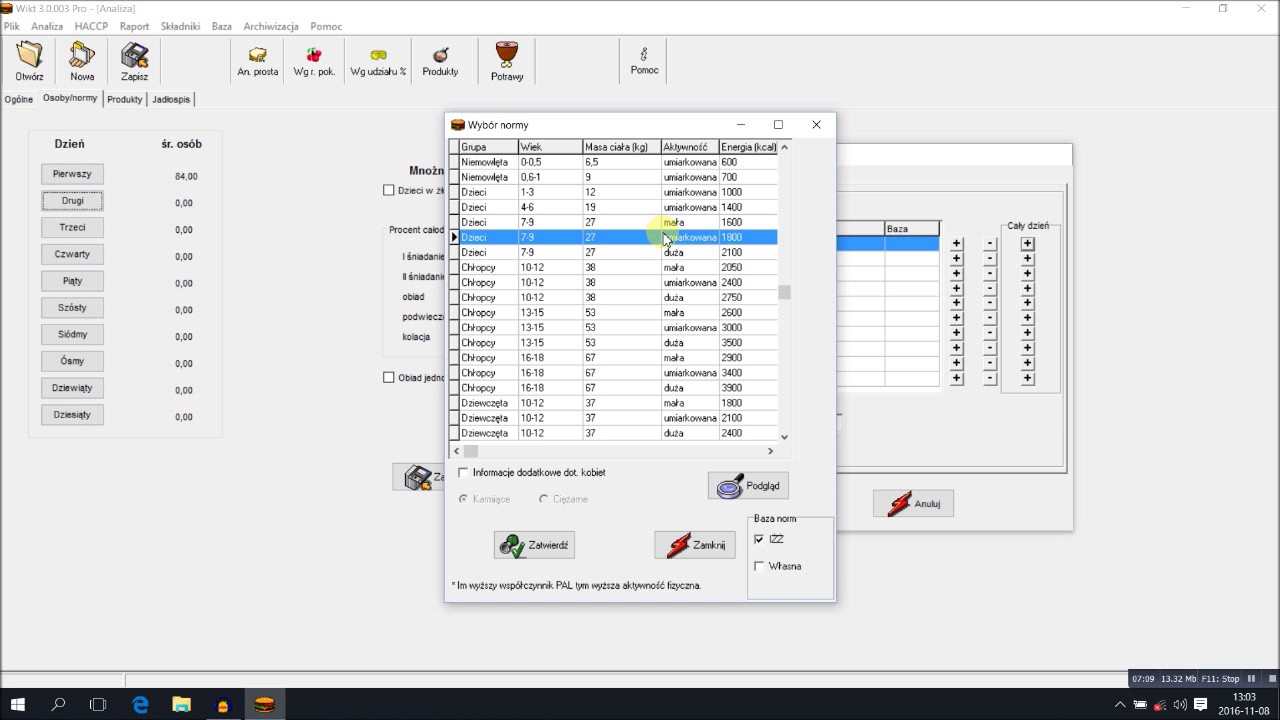Show hidden system tray icons
Screen dimensions: 1280x720
[x=1120, y=705]
